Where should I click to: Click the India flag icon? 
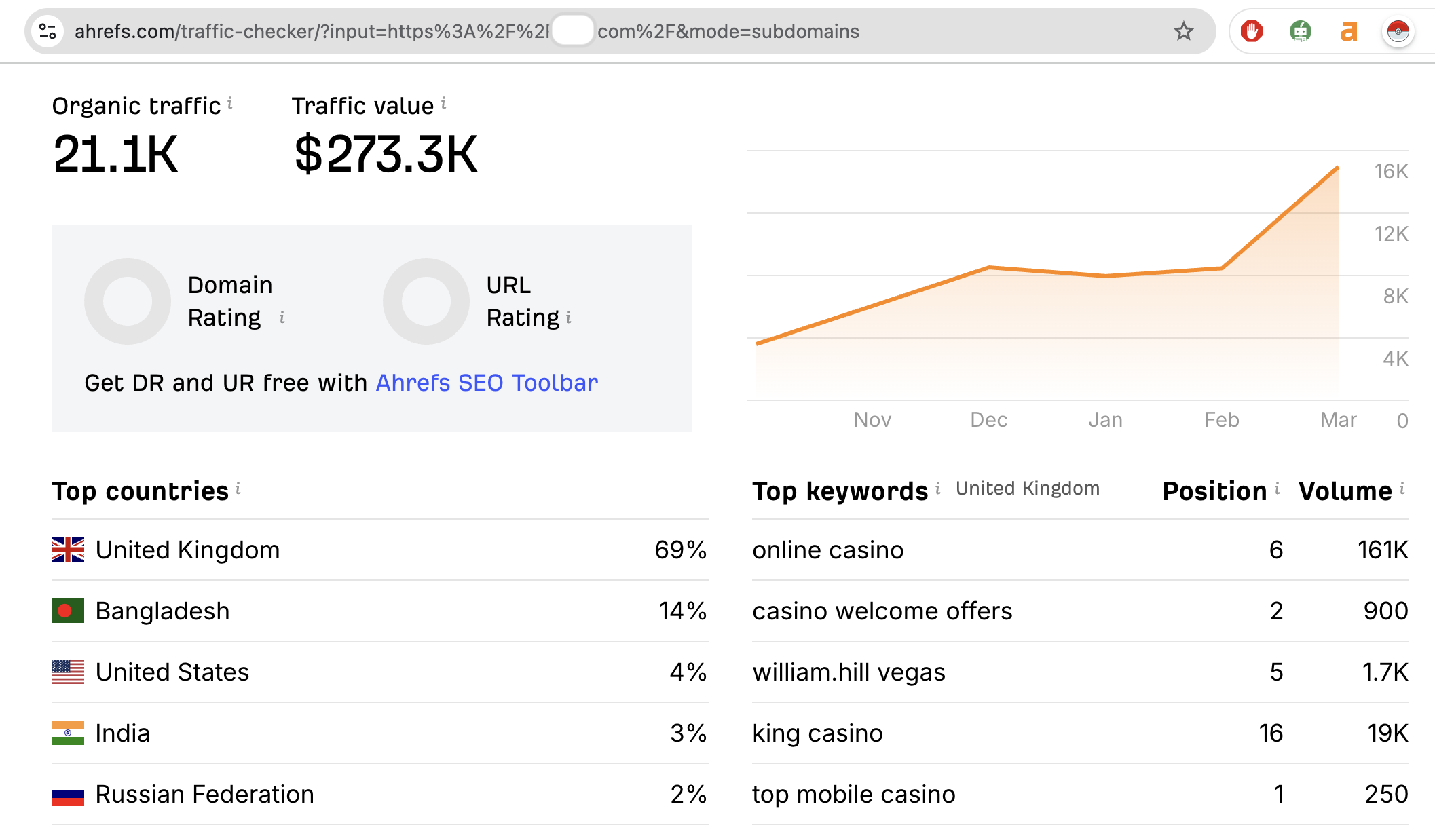click(68, 733)
